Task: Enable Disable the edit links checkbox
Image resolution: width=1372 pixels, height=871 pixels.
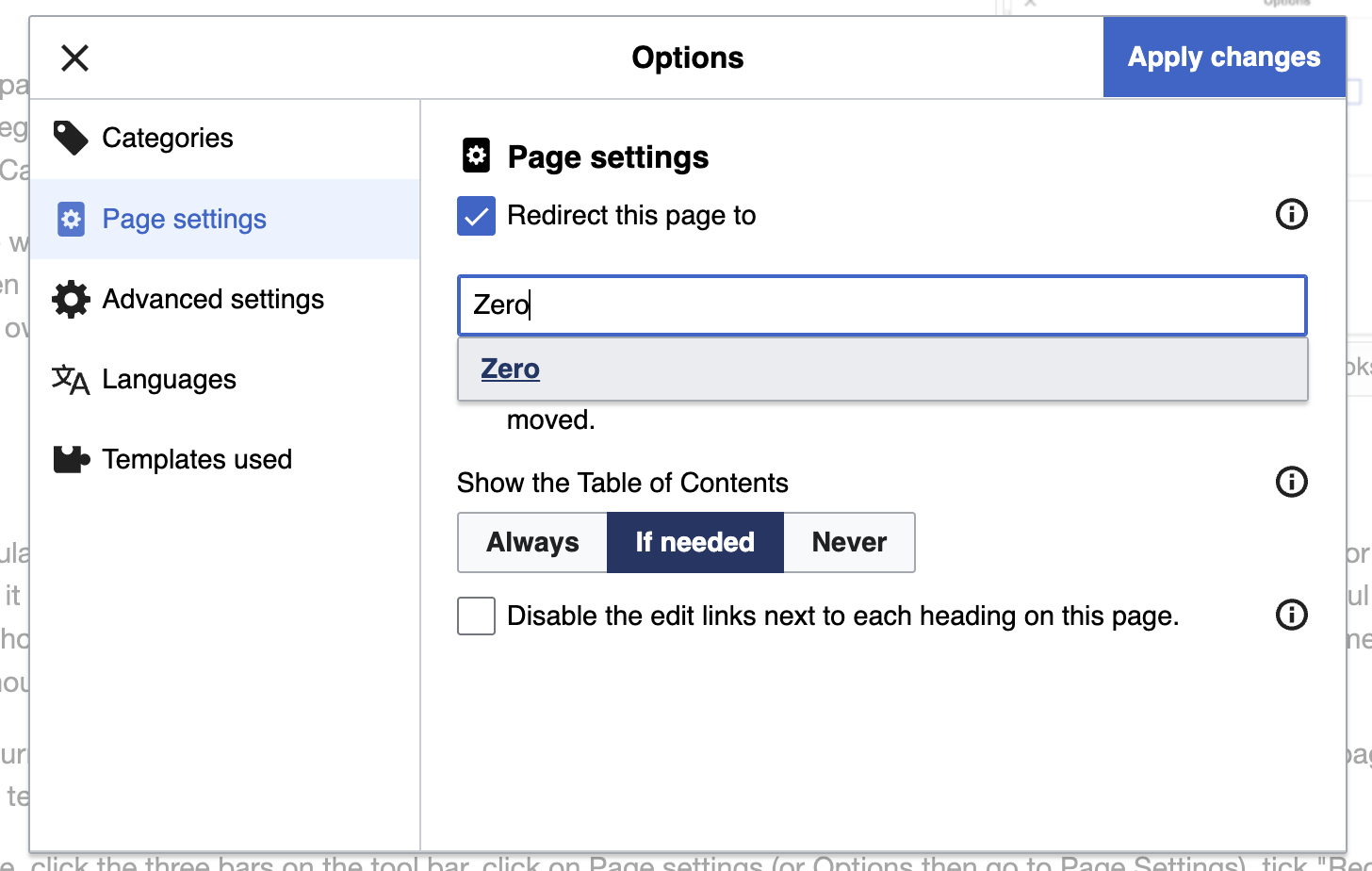Action: [x=476, y=616]
